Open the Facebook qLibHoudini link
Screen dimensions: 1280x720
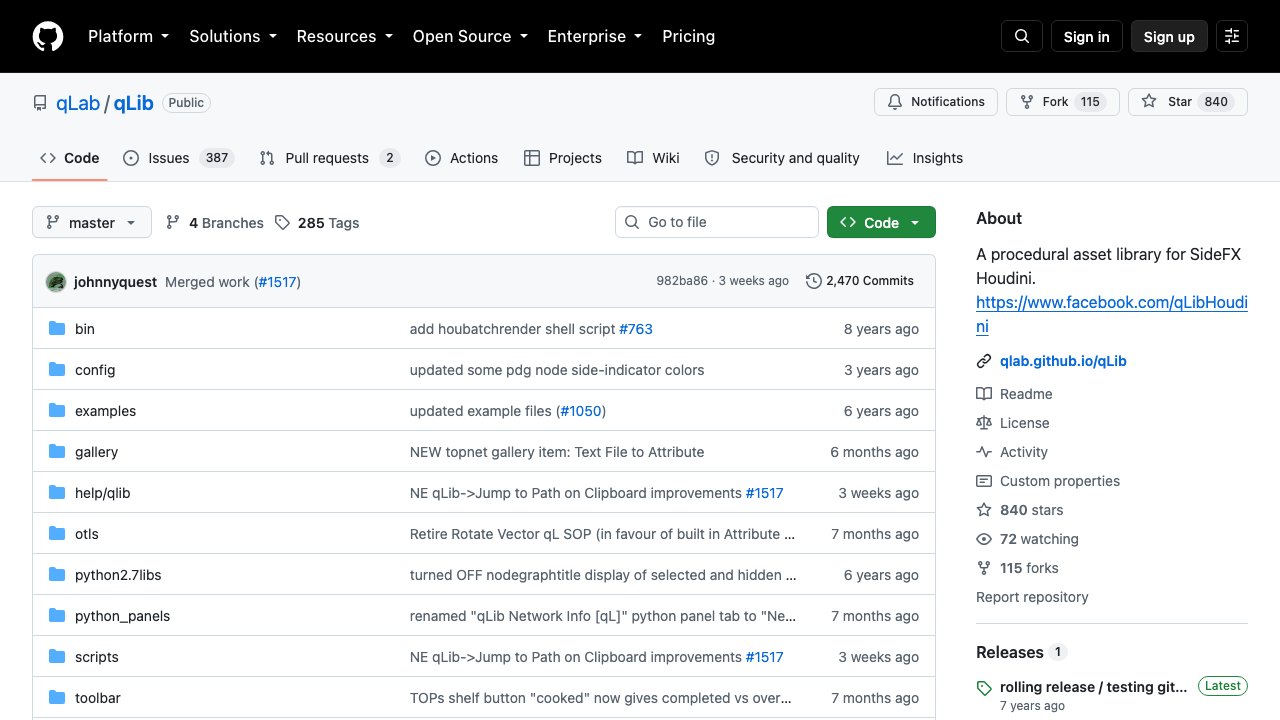coord(1112,302)
